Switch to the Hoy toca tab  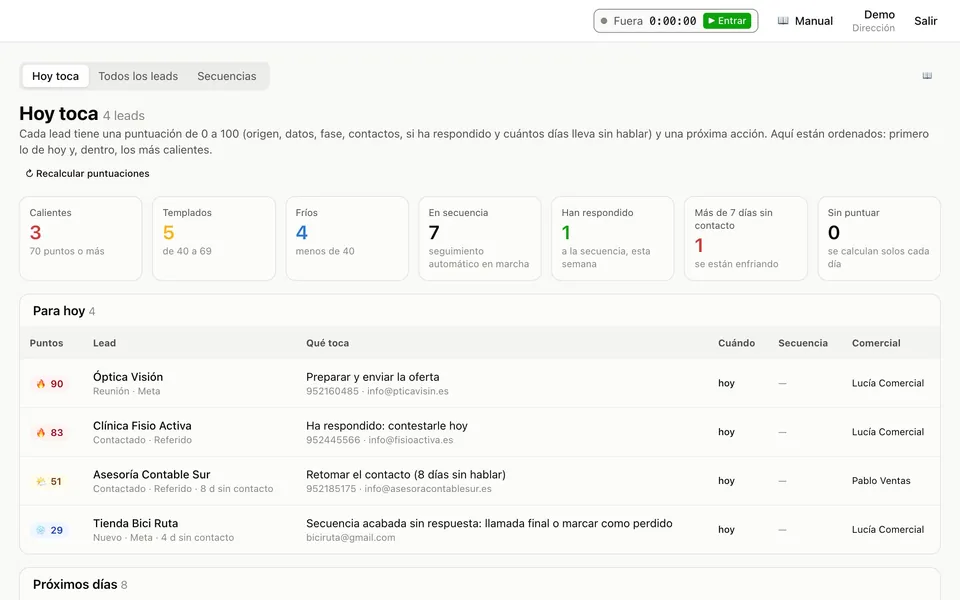tap(55, 76)
